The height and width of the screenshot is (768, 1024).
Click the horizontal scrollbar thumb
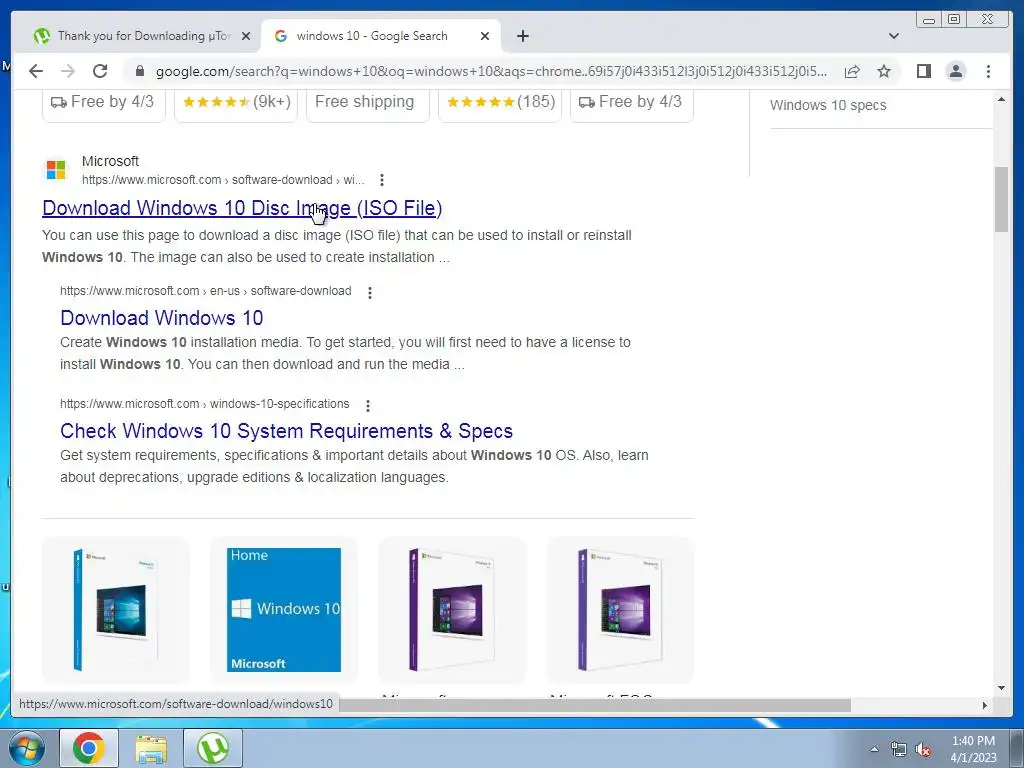pyautogui.click(x=595, y=705)
